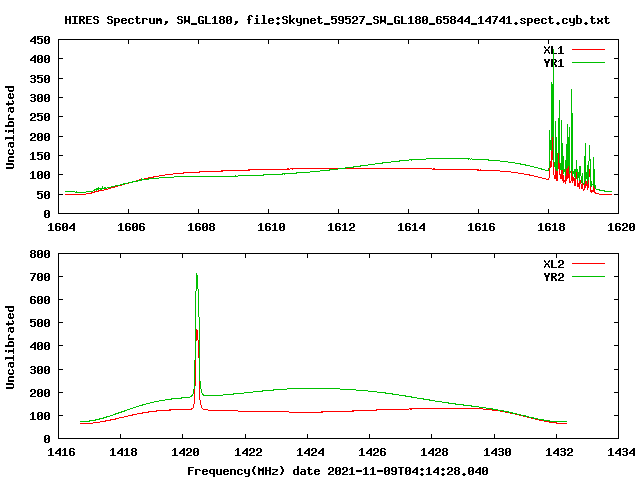Click the HIRES Spectrum chart title

[x=337, y=20]
